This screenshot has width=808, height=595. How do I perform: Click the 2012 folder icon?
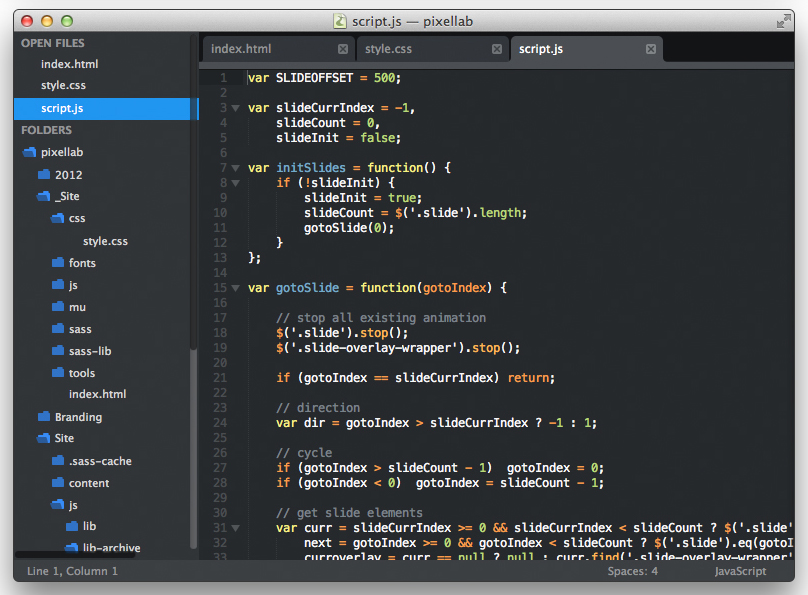(43, 174)
